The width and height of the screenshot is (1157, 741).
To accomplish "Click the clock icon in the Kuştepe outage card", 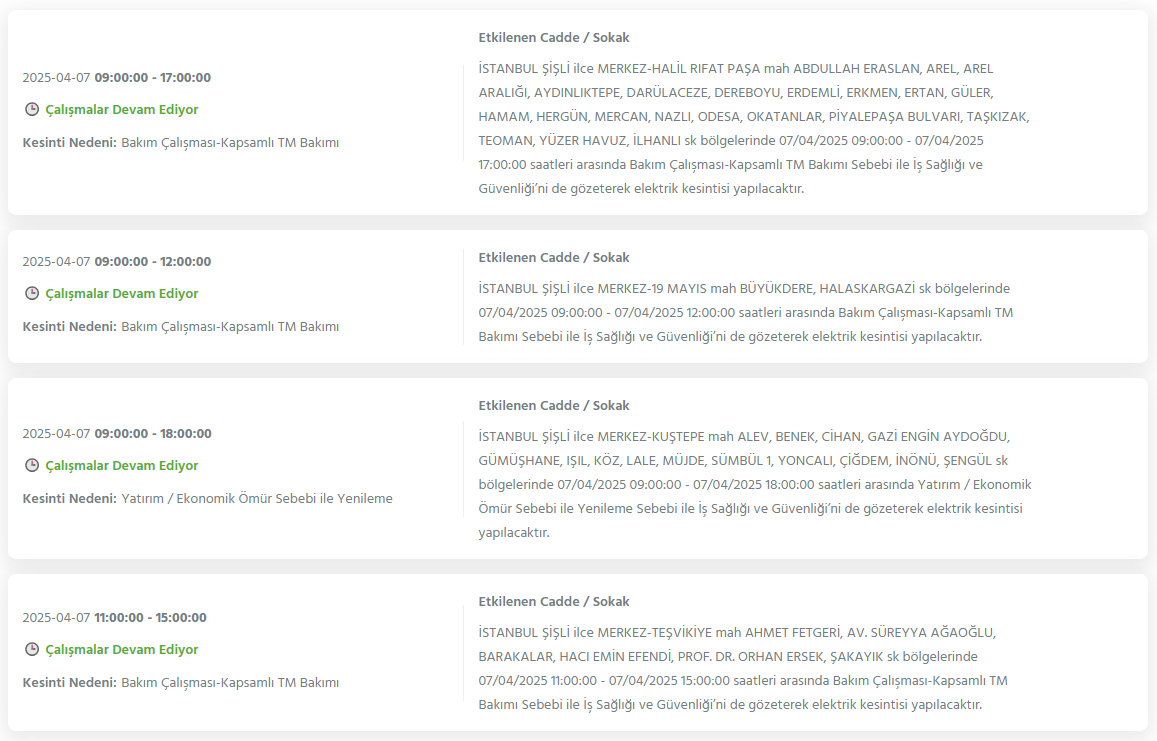I will click(32, 465).
